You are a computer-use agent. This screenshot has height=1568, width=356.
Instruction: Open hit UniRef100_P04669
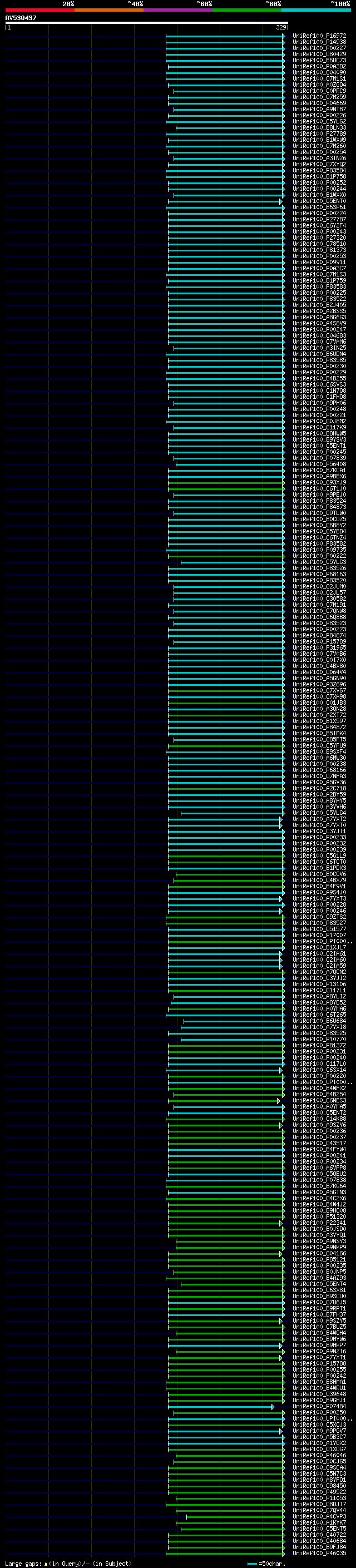tap(319, 103)
